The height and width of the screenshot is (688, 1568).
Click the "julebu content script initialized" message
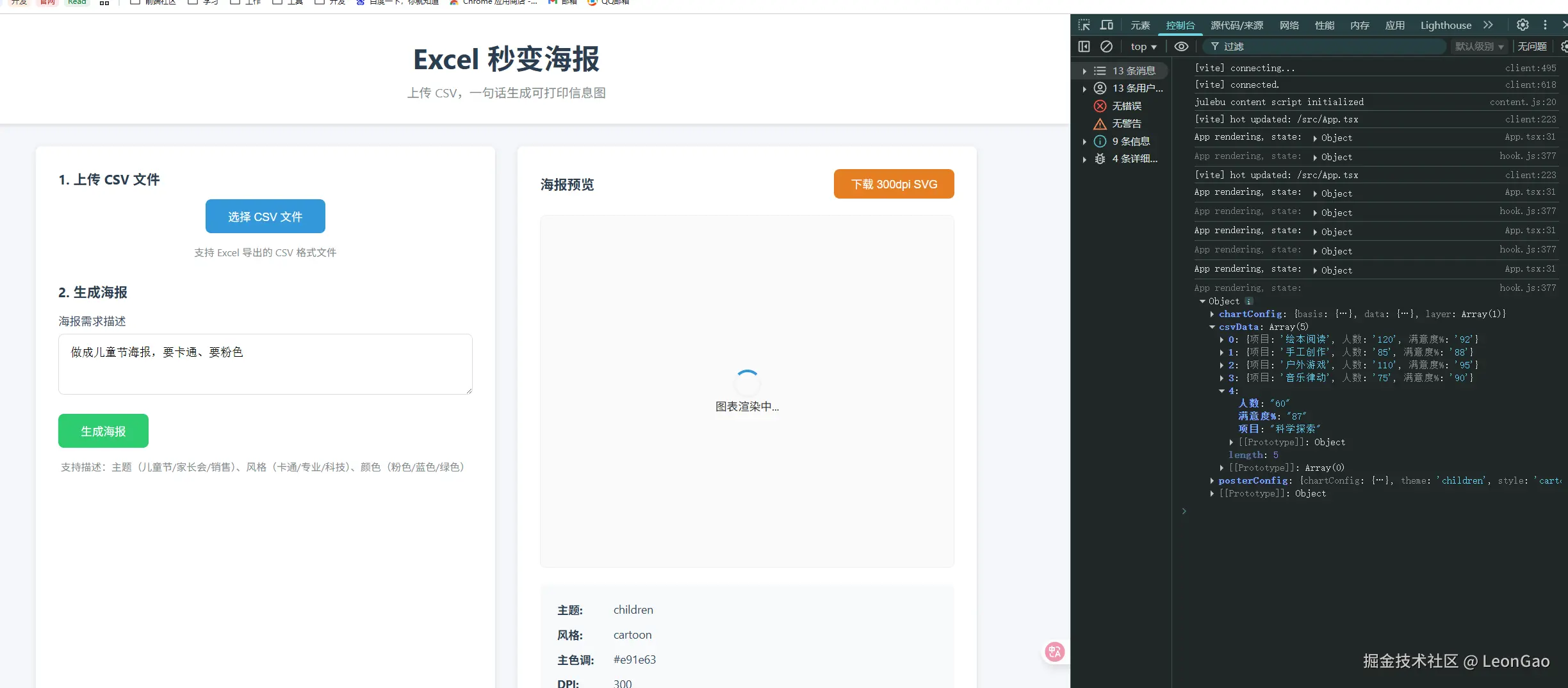1278,102
